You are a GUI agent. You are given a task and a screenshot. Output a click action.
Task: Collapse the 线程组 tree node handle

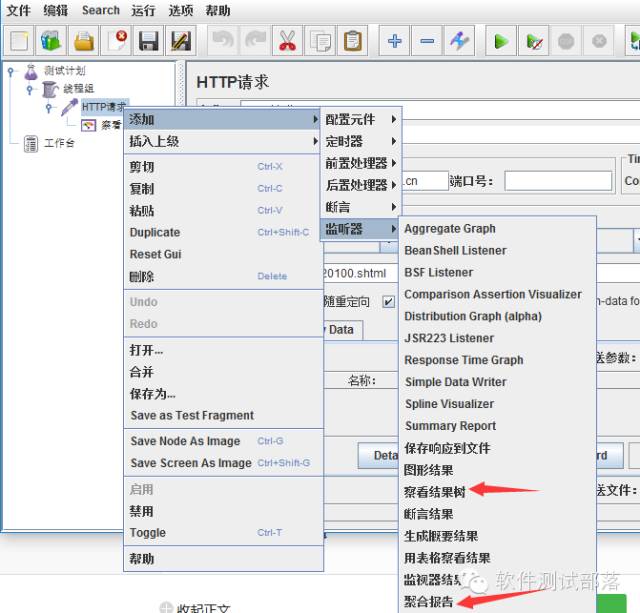tap(30, 89)
